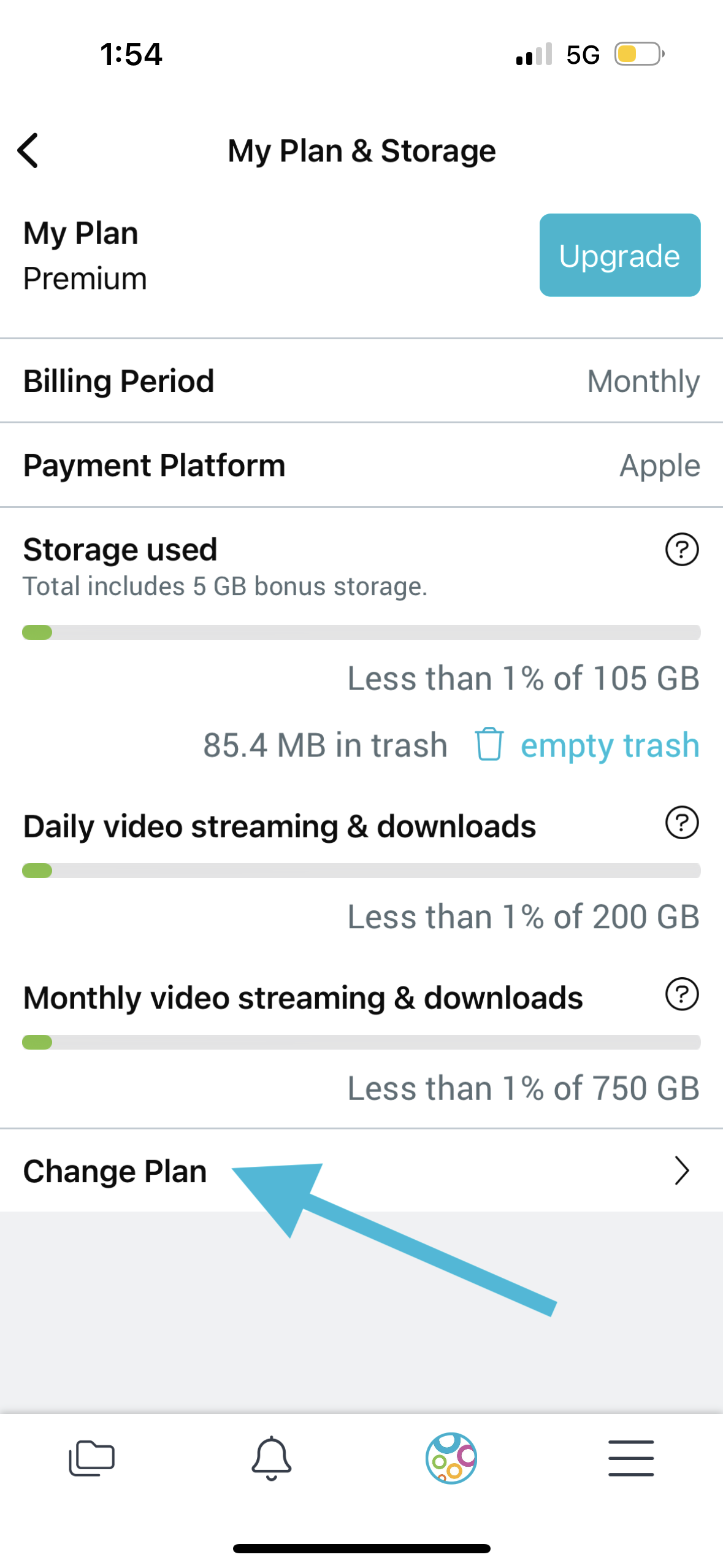Expand the Change Plan chevron
Image resolution: width=723 pixels, height=1568 pixels.
(x=681, y=1170)
